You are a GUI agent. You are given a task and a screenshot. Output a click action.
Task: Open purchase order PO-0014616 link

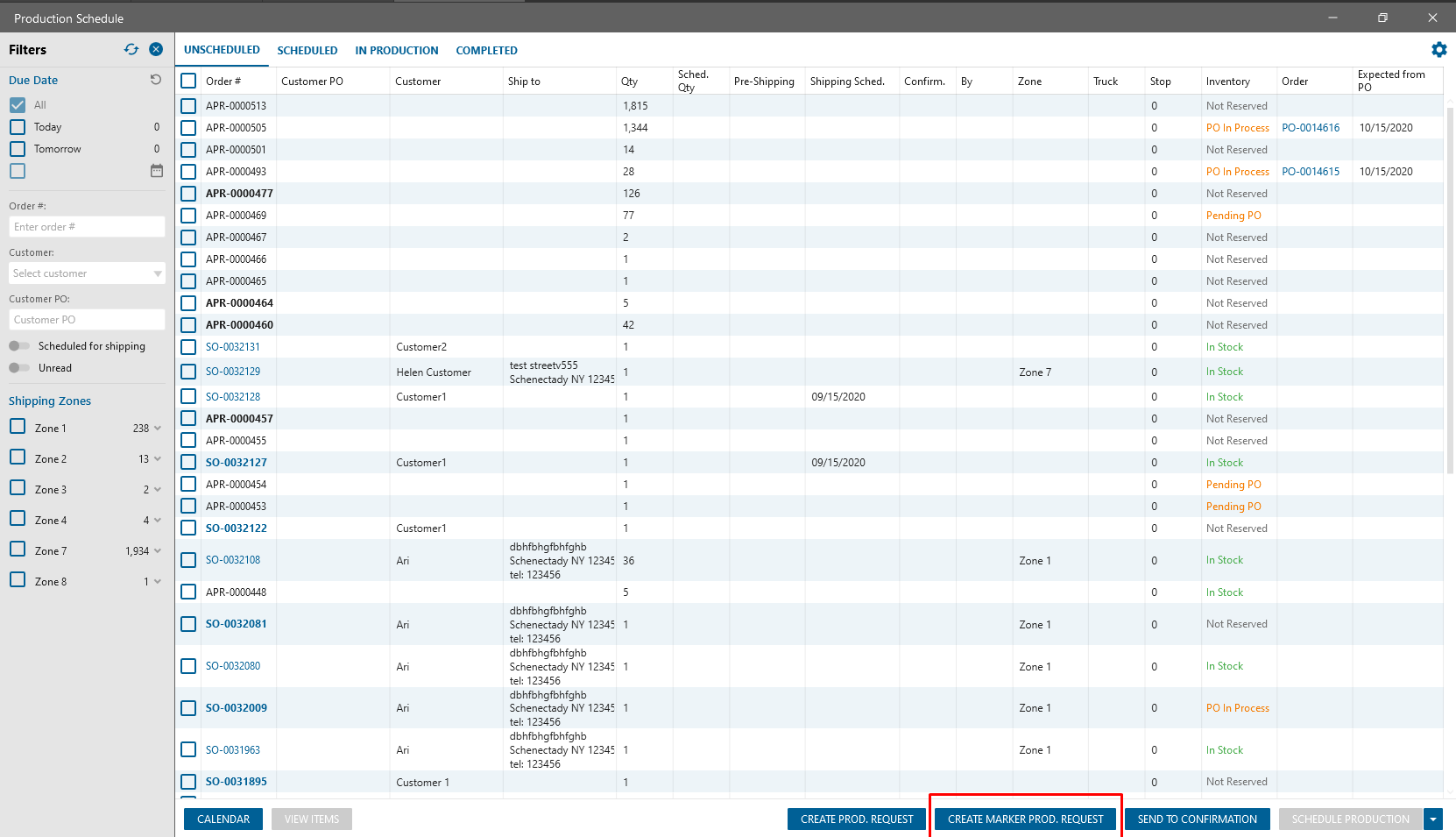coord(1311,128)
